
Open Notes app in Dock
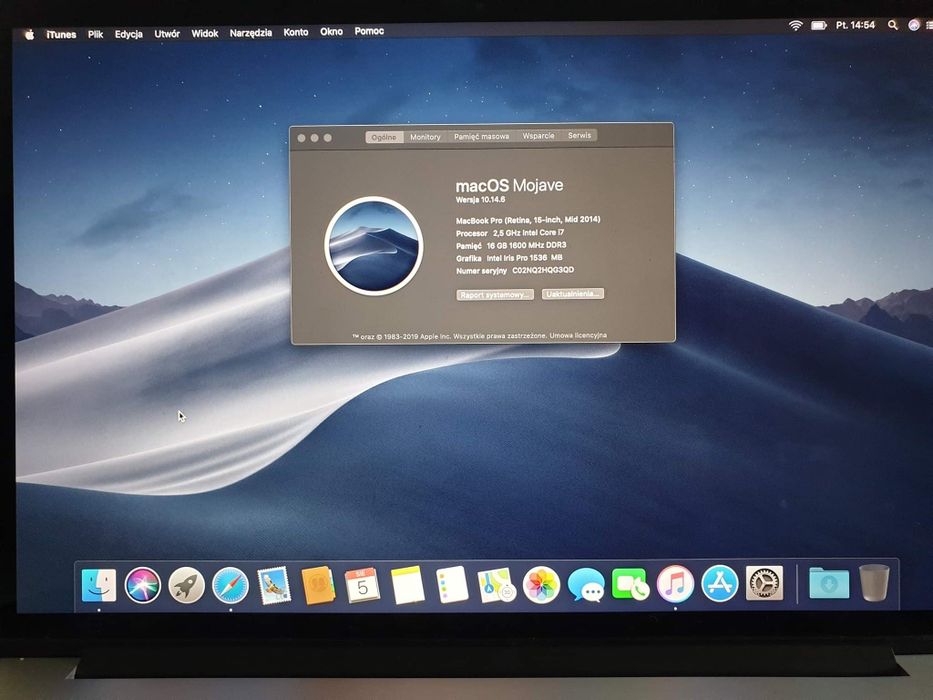pos(408,585)
